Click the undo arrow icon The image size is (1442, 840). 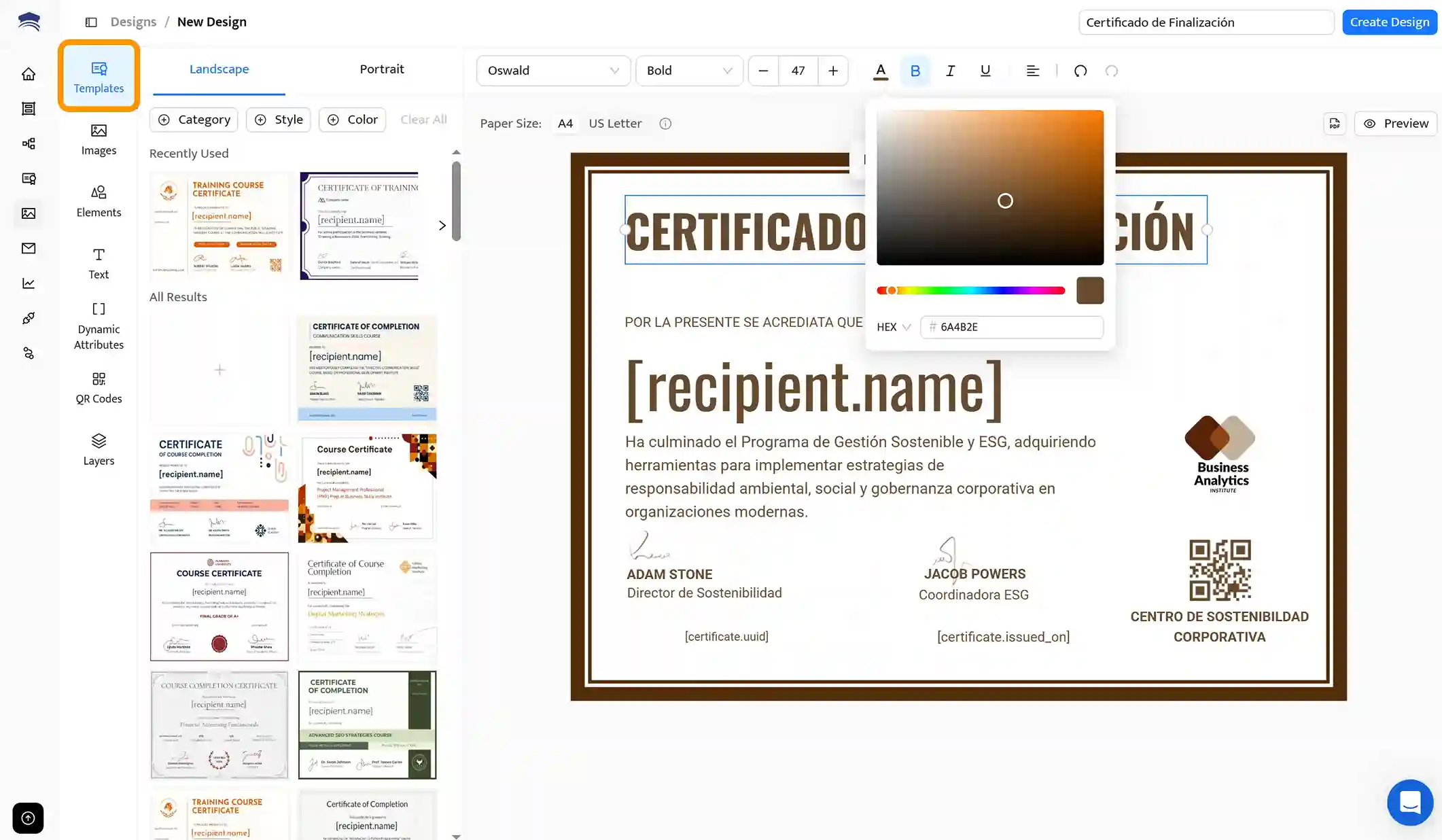click(1080, 71)
